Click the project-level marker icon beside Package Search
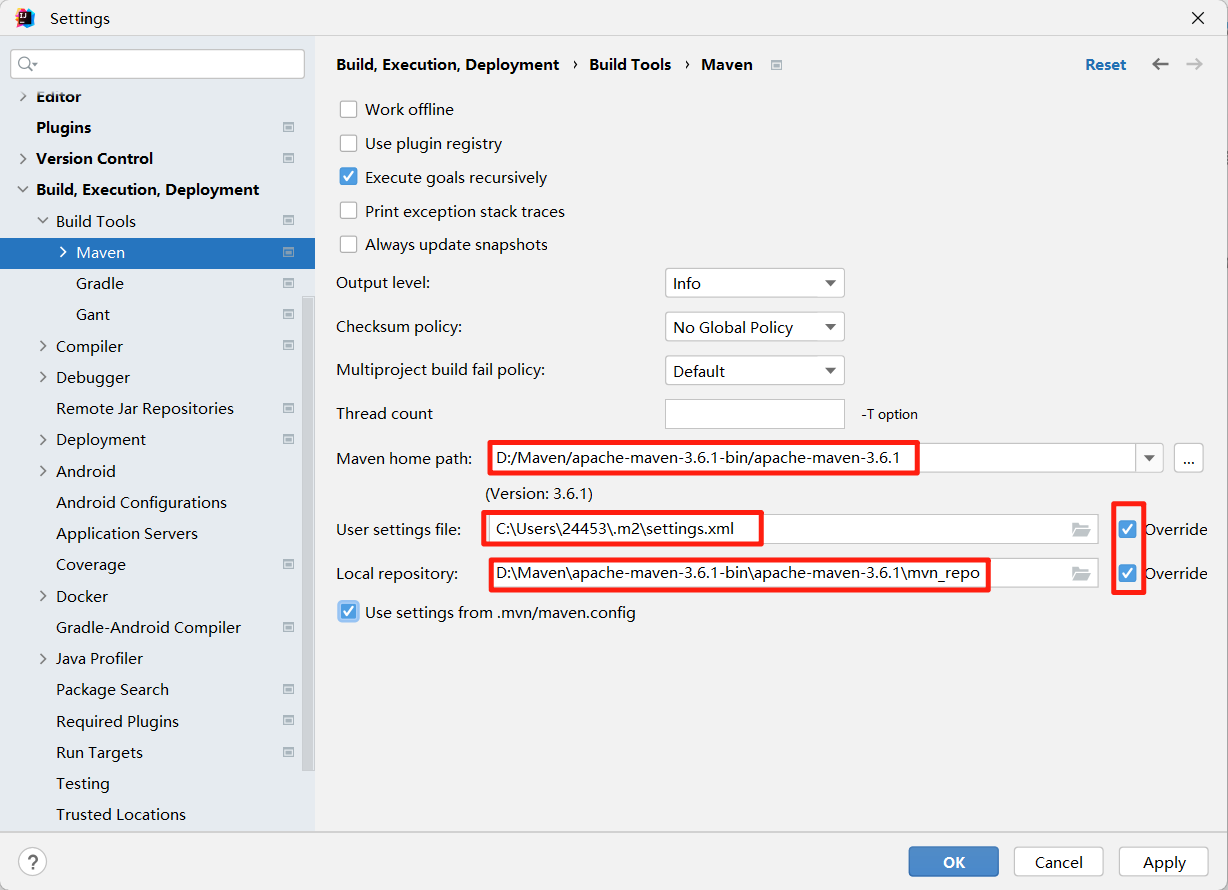 pyautogui.click(x=288, y=689)
